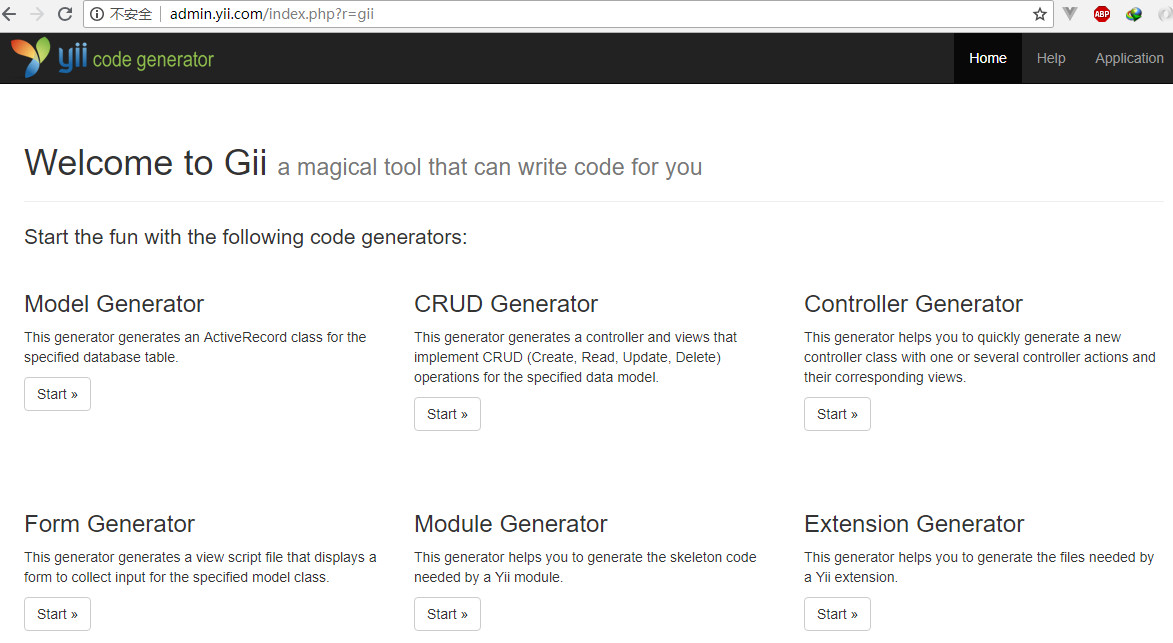Launch the Form Generator via Start
Screen dimensions: 1173x643
point(57,614)
